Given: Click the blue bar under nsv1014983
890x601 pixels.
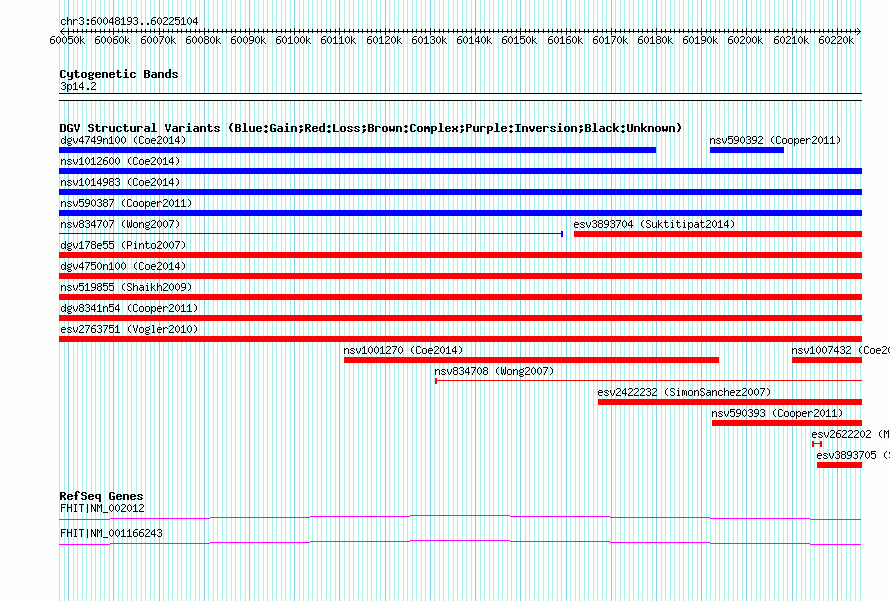Looking at the screenshot, I should coord(460,192).
